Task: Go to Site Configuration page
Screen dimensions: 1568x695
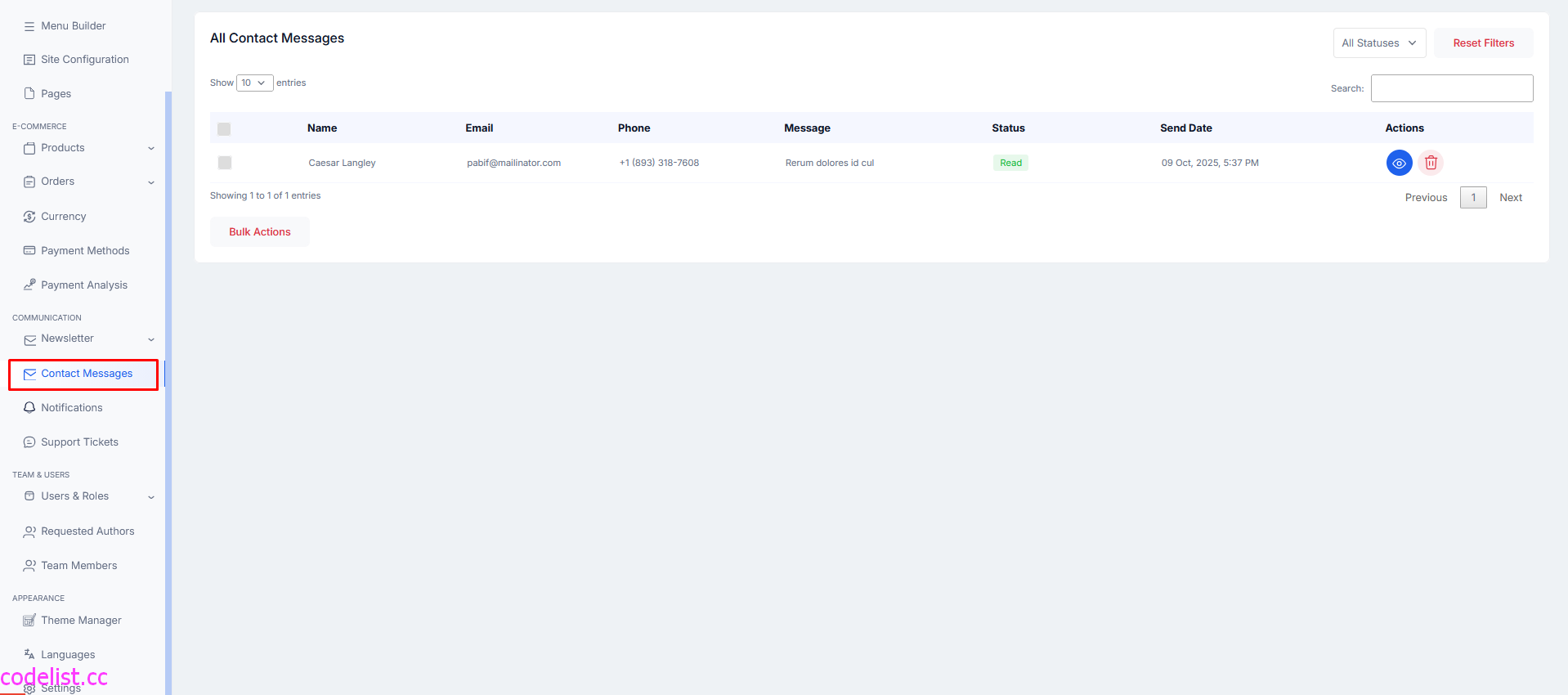Action: tap(85, 60)
